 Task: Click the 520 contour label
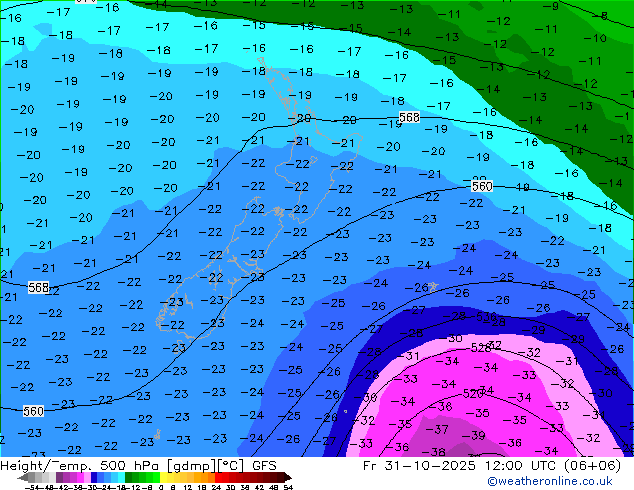pyautogui.click(x=473, y=393)
